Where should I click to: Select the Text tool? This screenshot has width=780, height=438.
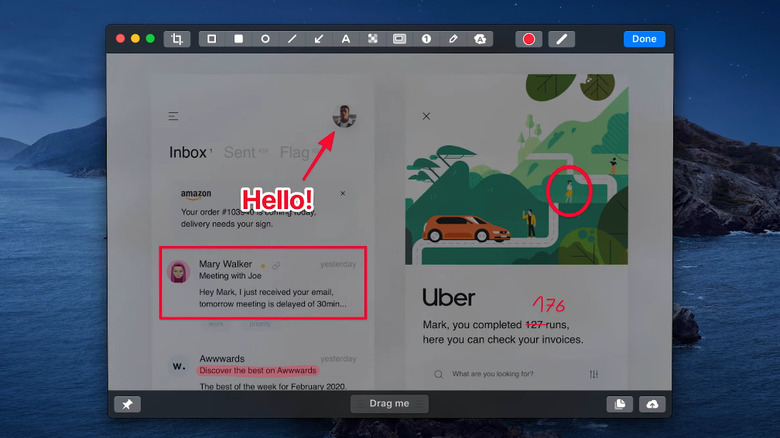click(346, 39)
